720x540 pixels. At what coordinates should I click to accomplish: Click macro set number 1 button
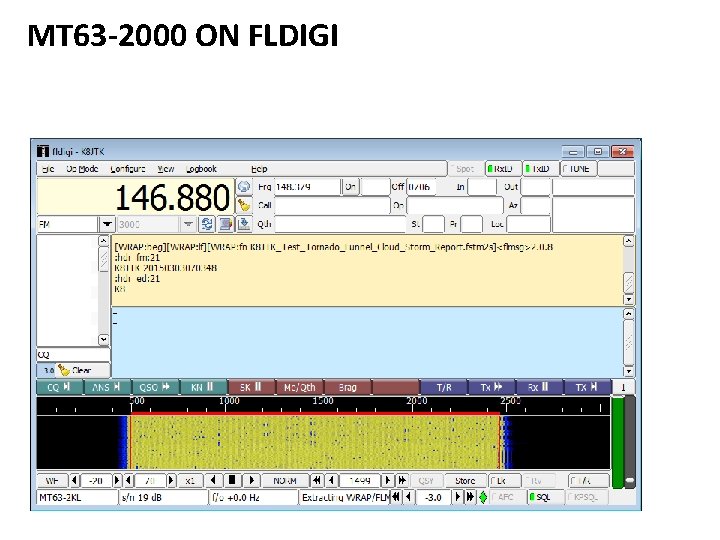pyautogui.click(x=623, y=387)
